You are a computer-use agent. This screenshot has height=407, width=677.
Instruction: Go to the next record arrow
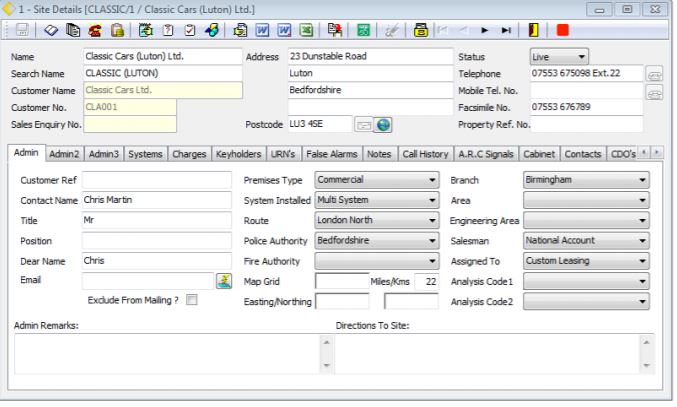486,31
